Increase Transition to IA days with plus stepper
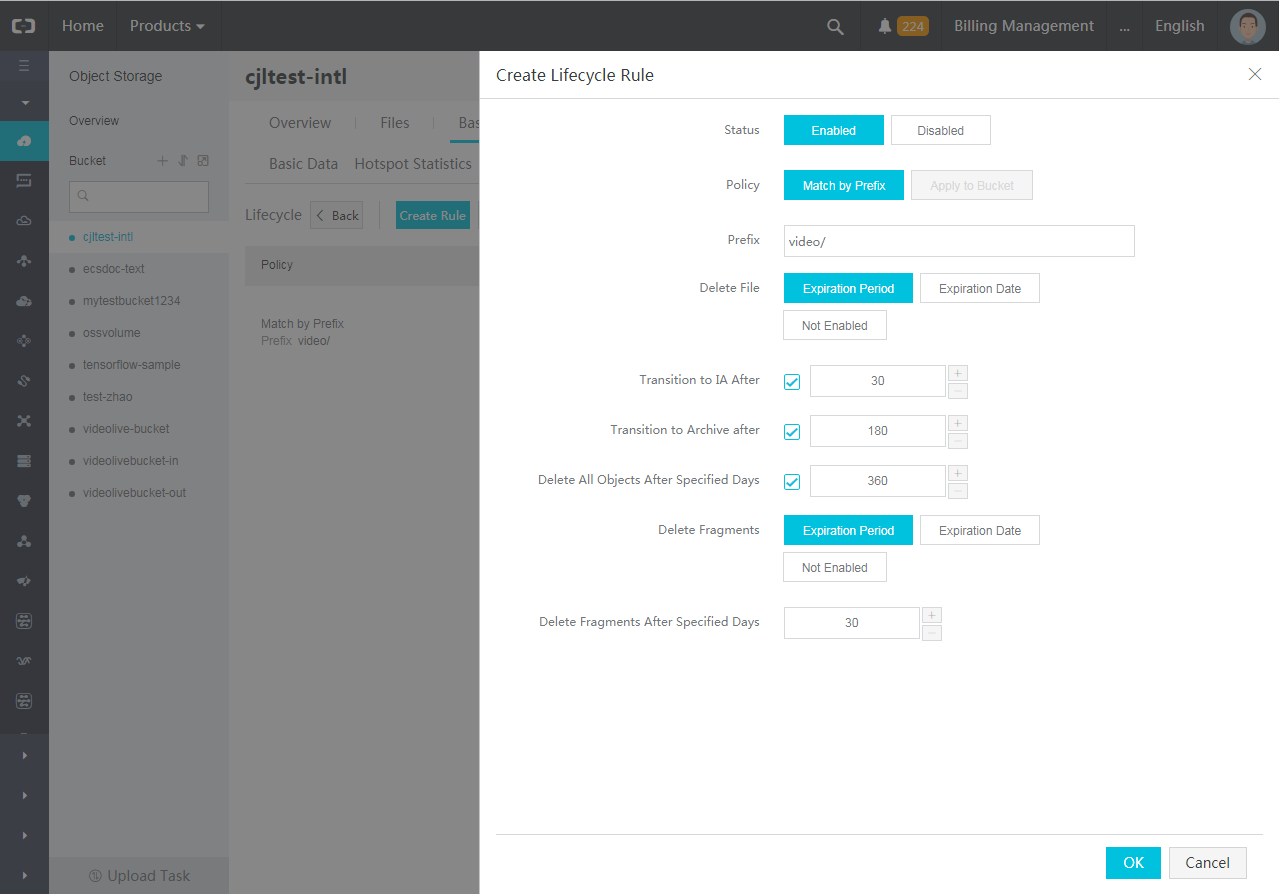This screenshot has width=1279, height=894. [957, 373]
